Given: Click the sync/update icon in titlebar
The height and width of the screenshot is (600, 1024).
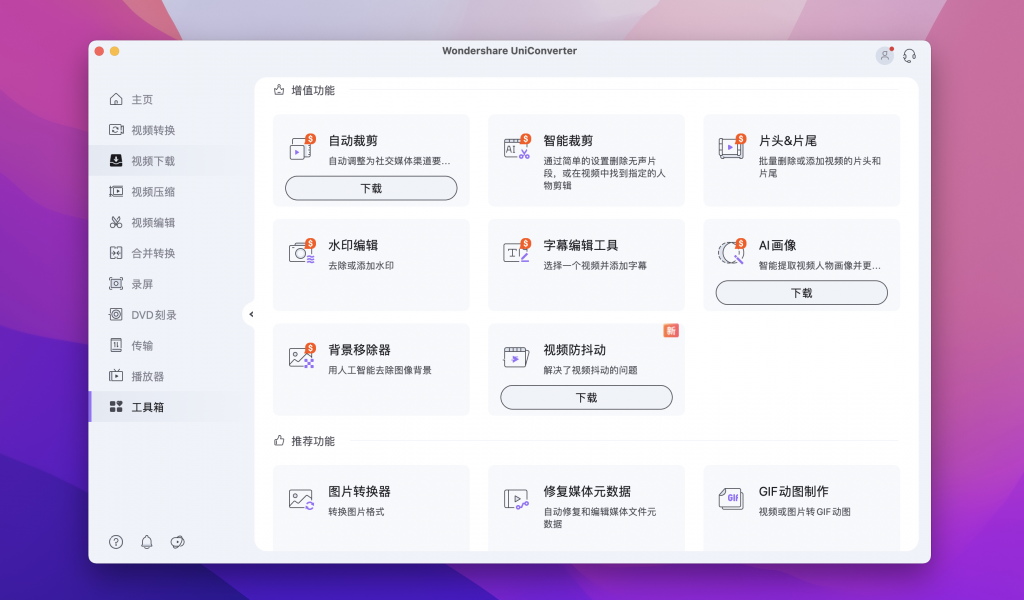Looking at the screenshot, I should pyautogui.click(x=909, y=55).
